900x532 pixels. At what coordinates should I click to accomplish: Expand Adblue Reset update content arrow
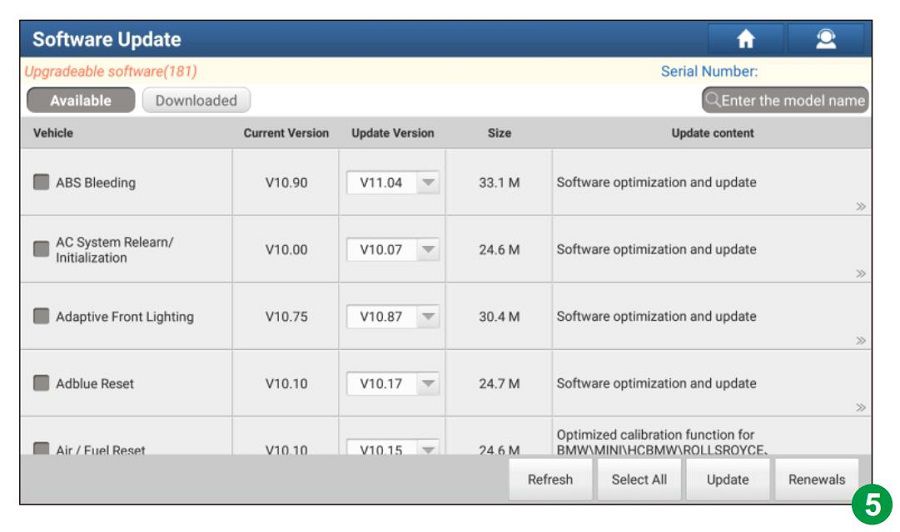tap(860, 407)
